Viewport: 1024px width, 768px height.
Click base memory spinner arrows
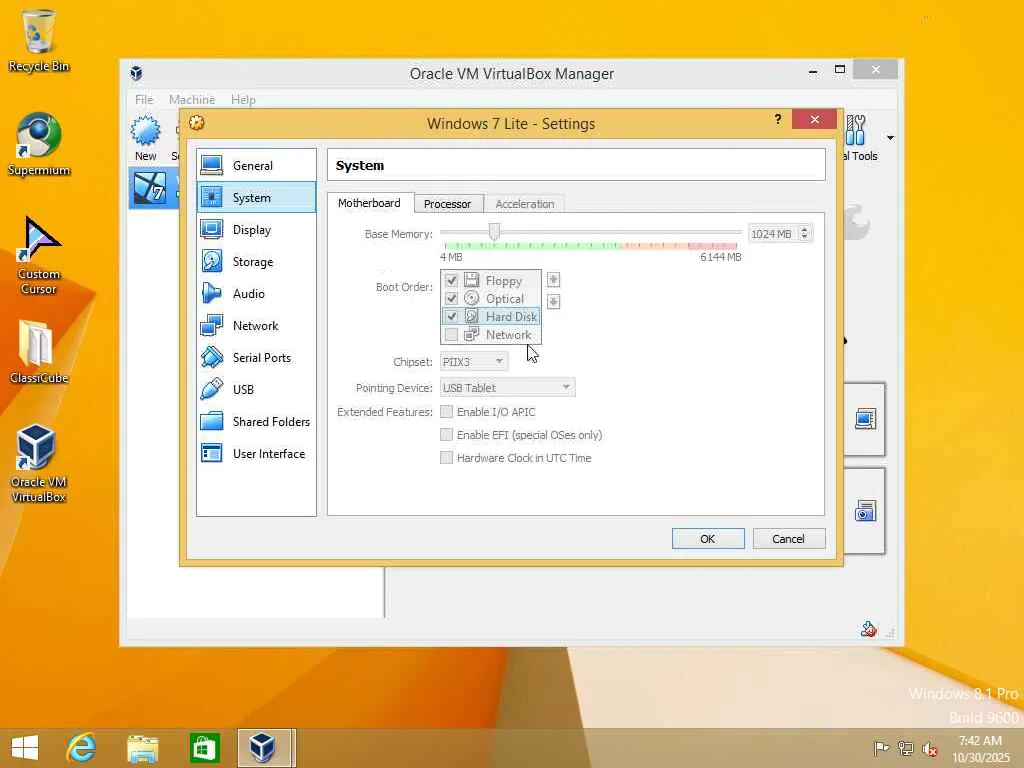point(805,233)
